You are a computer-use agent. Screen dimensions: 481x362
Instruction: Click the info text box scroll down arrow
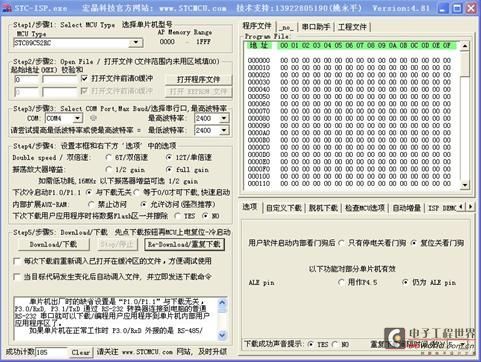pyautogui.click(x=222, y=334)
